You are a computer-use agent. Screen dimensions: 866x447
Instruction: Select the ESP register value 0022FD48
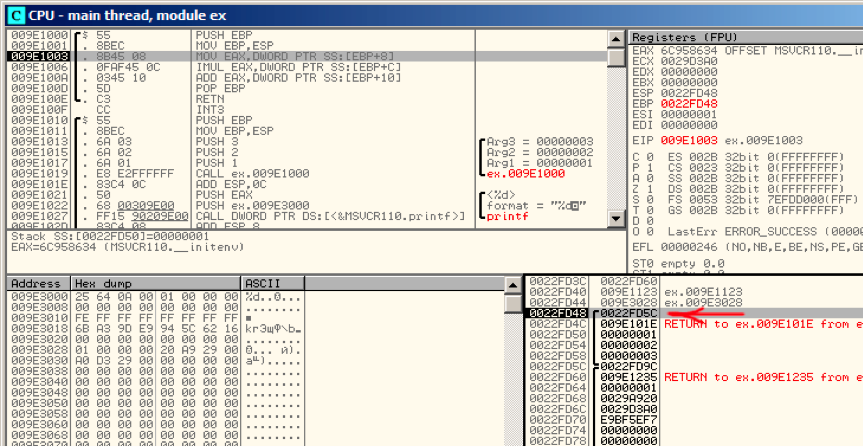coord(689,93)
